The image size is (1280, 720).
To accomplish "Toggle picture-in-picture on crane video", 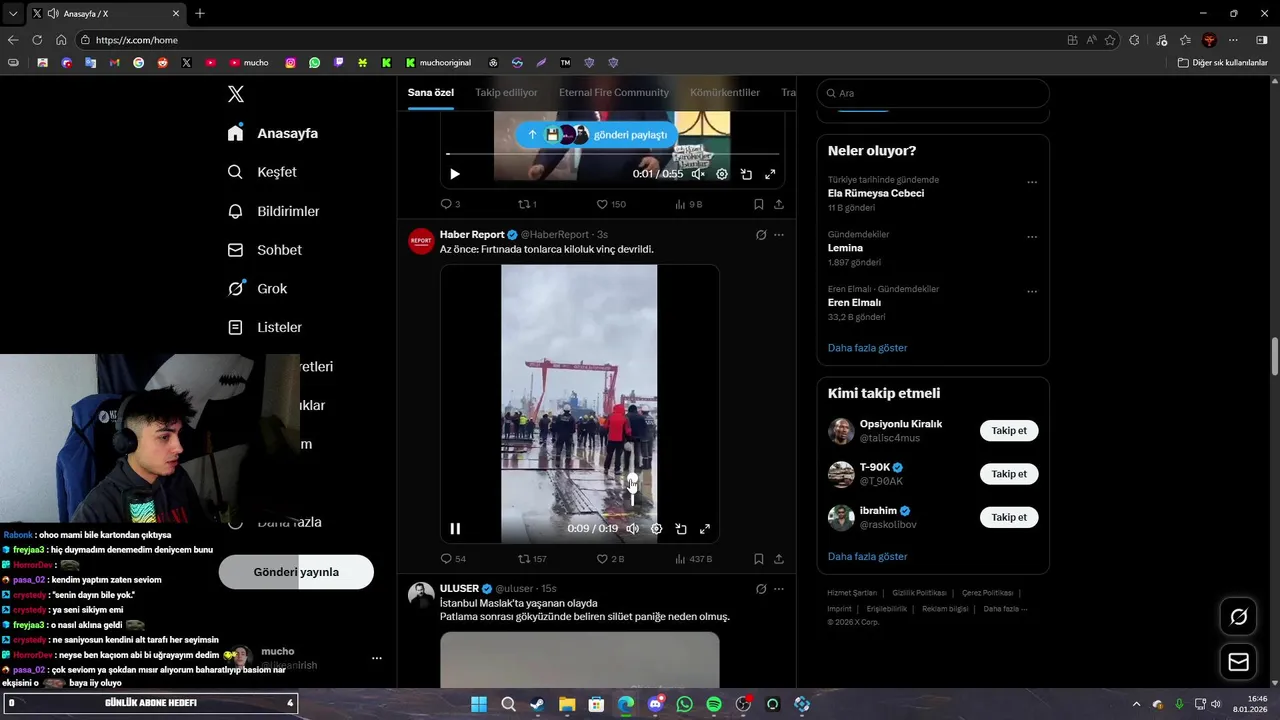I will coord(681,529).
